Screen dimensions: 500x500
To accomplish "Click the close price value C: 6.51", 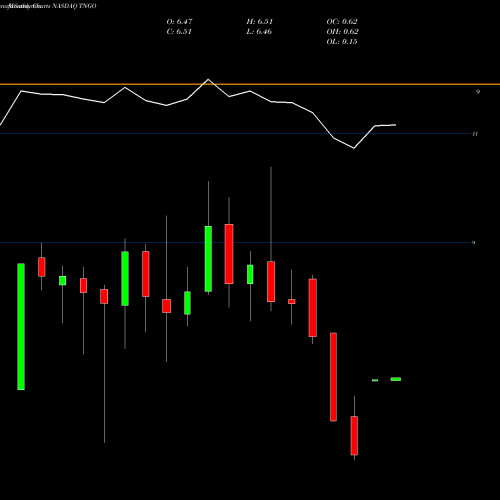I will tap(179, 32).
